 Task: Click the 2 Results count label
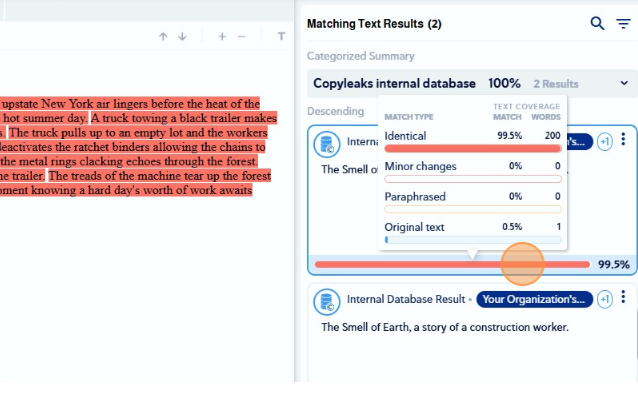click(556, 84)
